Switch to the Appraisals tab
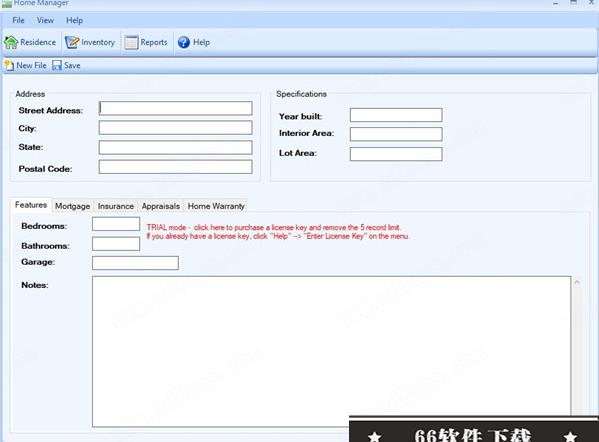The width and height of the screenshot is (599, 442). click(160, 206)
